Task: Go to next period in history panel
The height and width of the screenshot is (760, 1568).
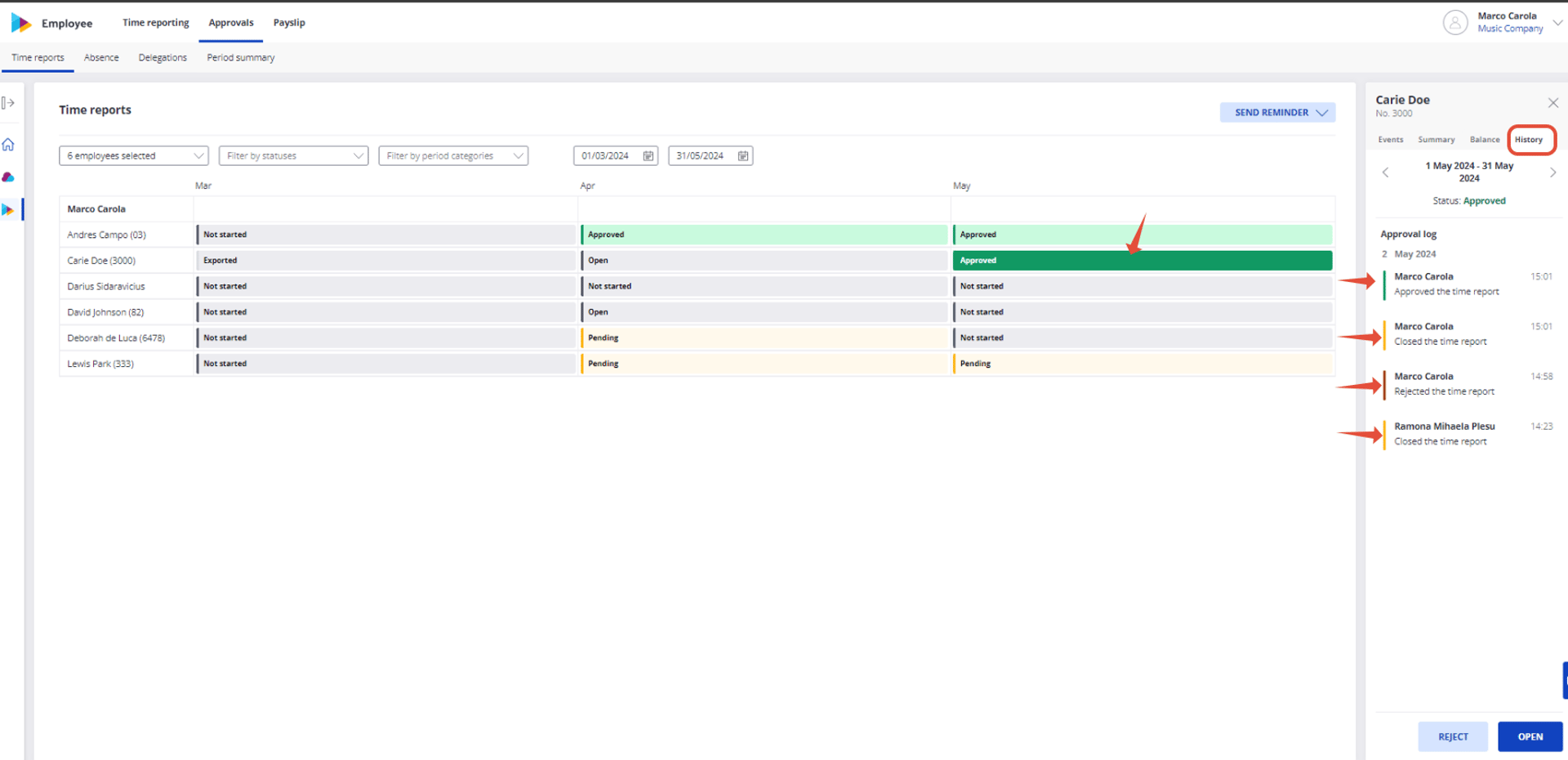Action: (1552, 172)
